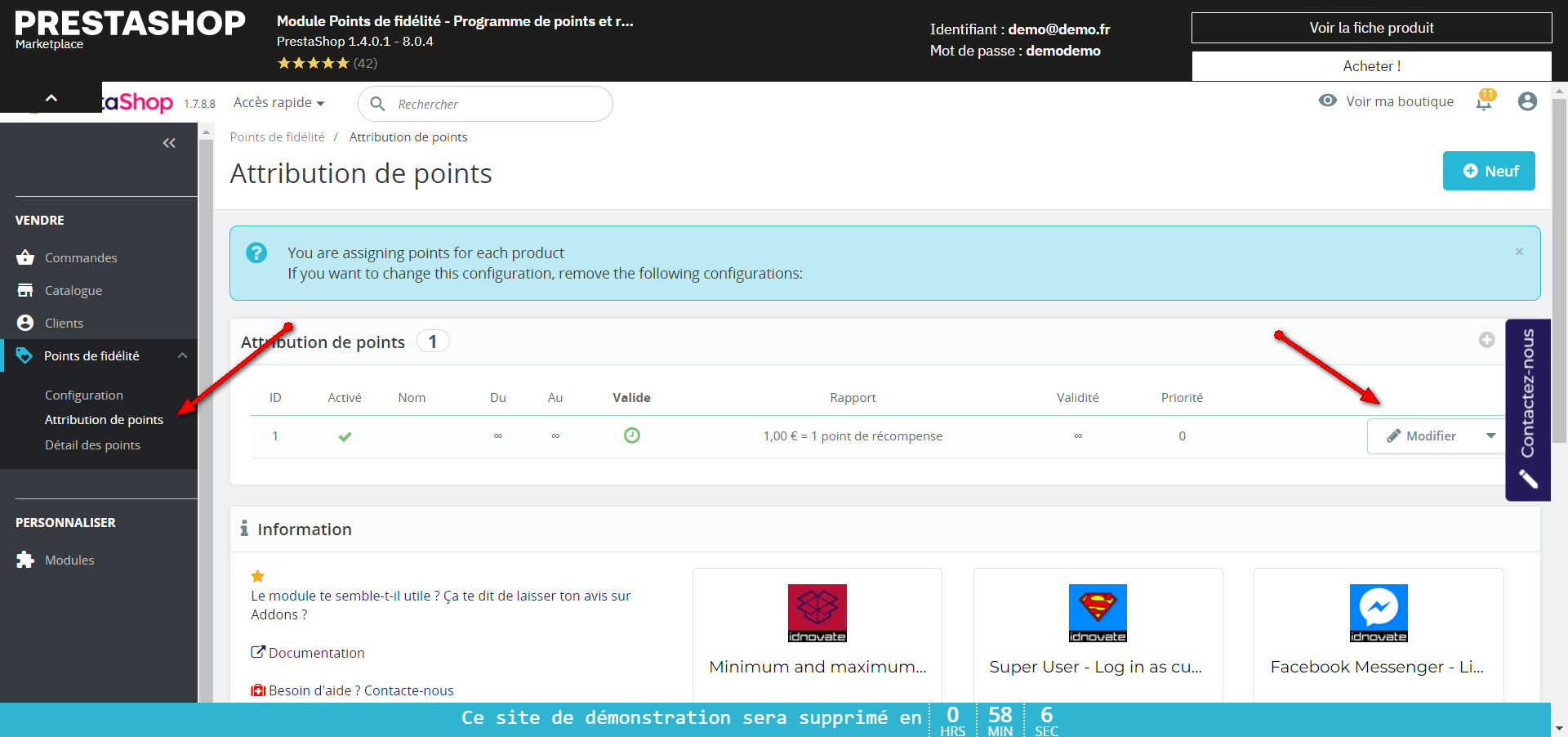Select Attribution de points in sidebar
Image resolution: width=1568 pixels, height=737 pixels.
pyautogui.click(x=104, y=419)
